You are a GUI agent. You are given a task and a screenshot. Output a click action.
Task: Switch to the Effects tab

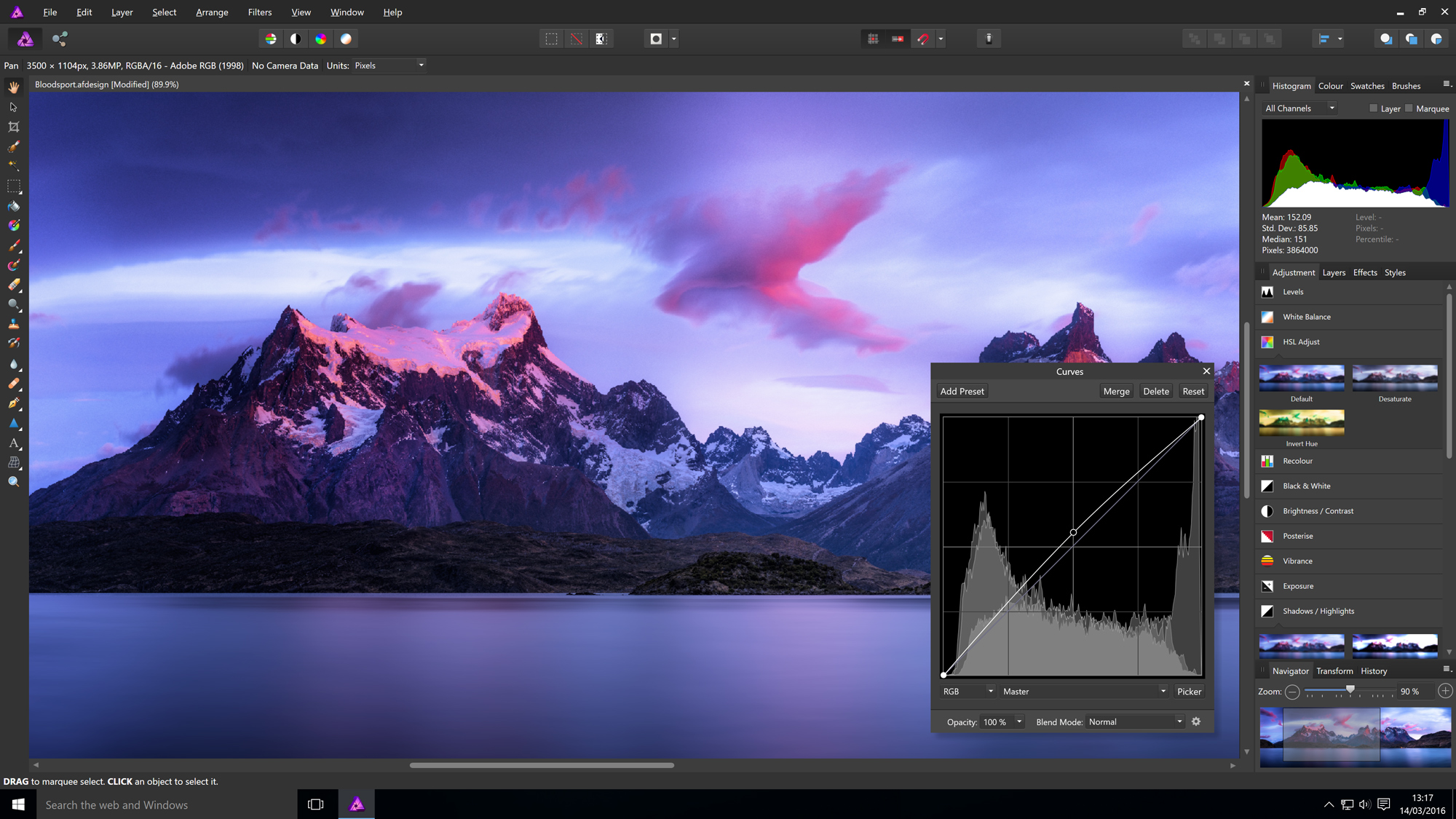pyautogui.click(x=1364, y=272)
